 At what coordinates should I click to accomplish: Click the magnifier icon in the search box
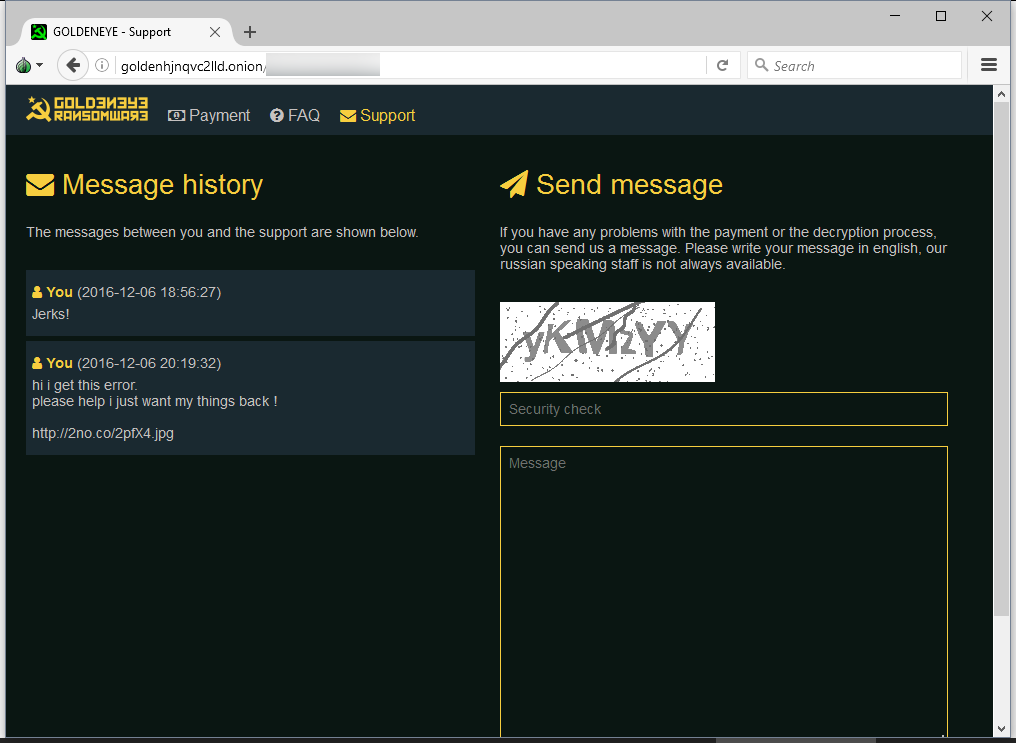pyautogui.click(x=762, y=65)
